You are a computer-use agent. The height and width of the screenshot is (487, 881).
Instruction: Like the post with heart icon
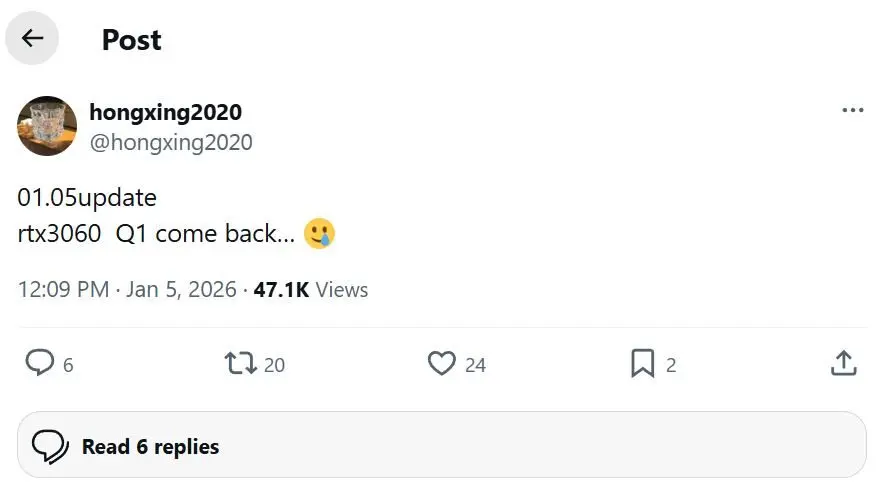441,363
